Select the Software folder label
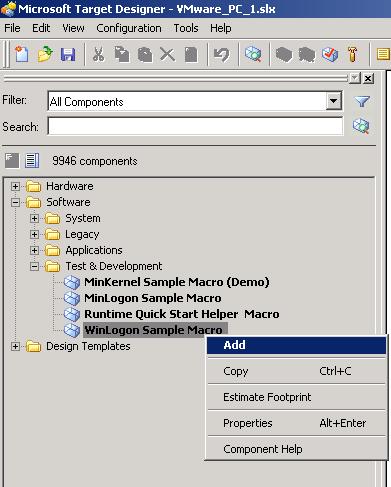Viewport: 391px width, 487px height. [68, 202]
